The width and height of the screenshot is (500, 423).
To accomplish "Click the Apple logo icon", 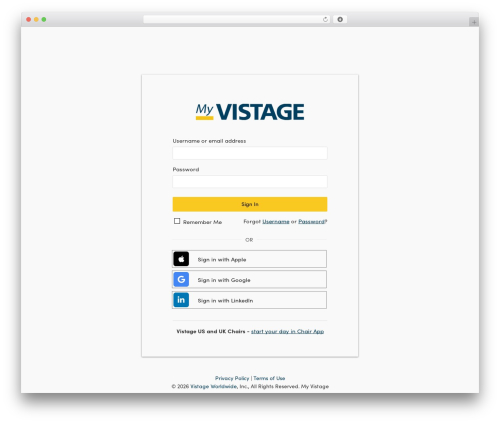I will (181, 259).
